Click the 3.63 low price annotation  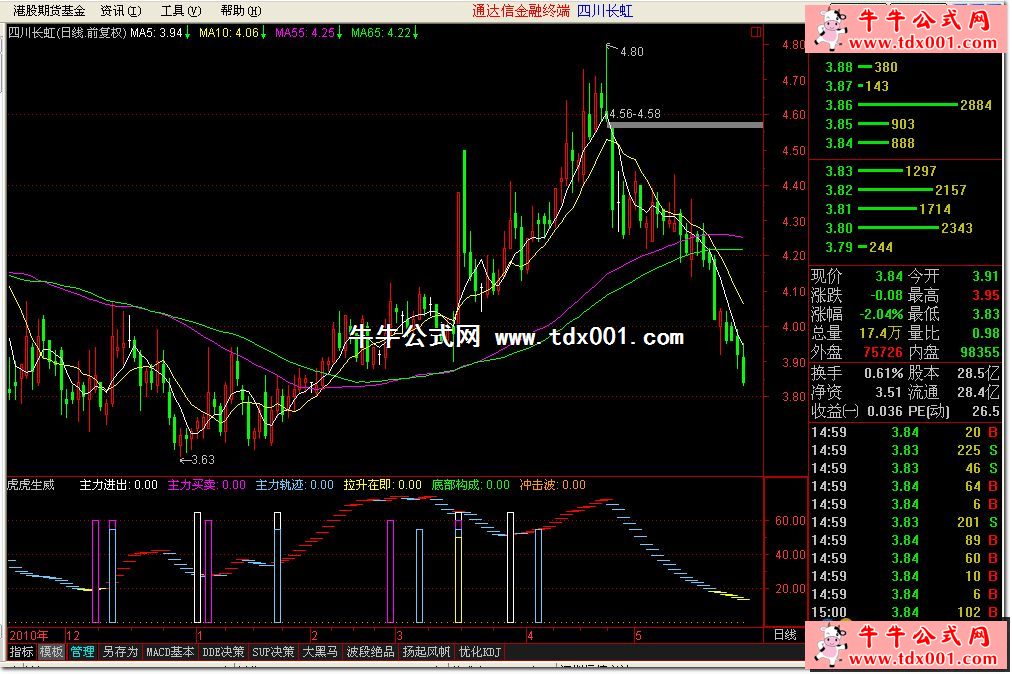point(203,460)
